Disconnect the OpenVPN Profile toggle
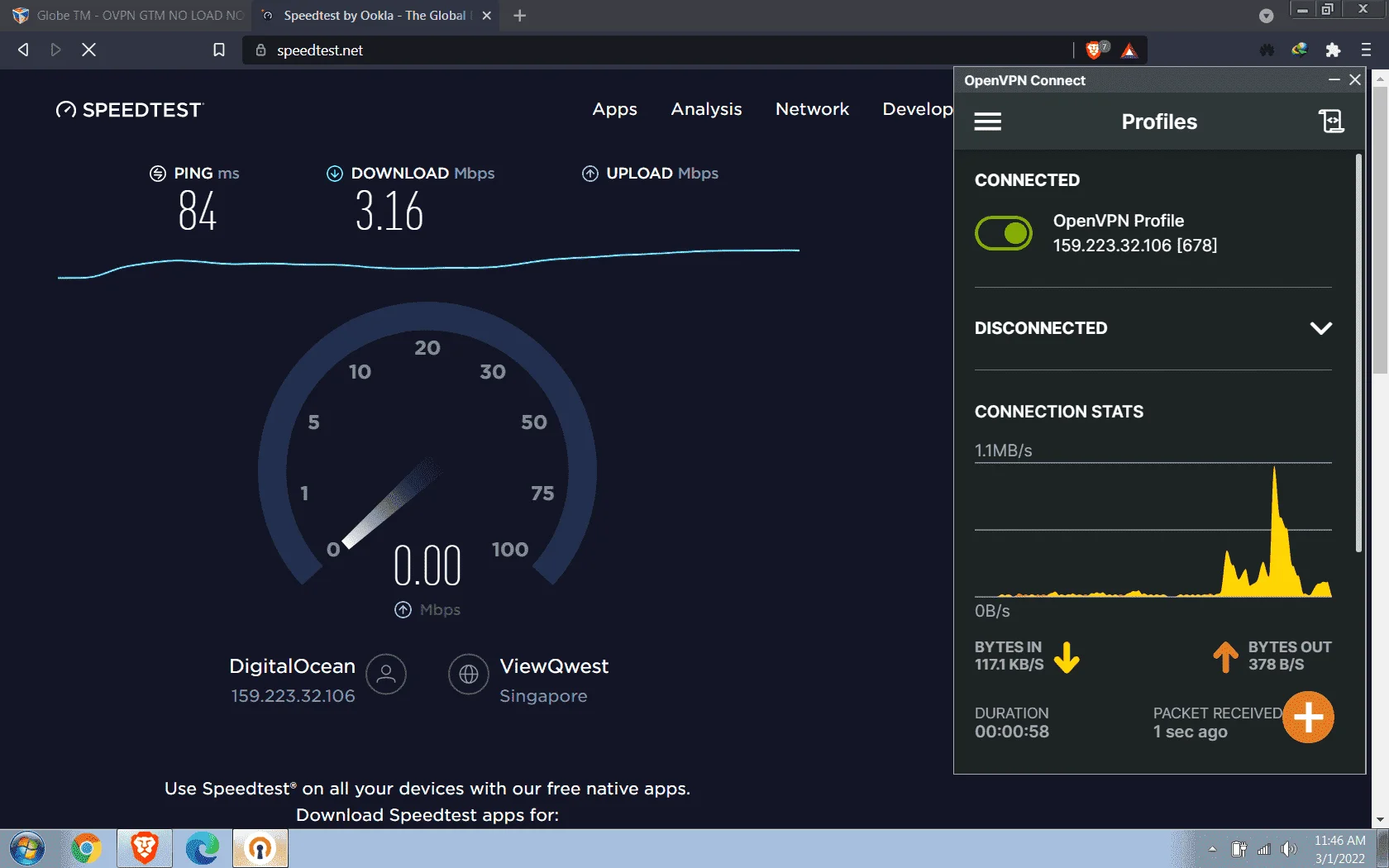The height and width of the screenshot is (868, 1389). [x=1004, y=233]
